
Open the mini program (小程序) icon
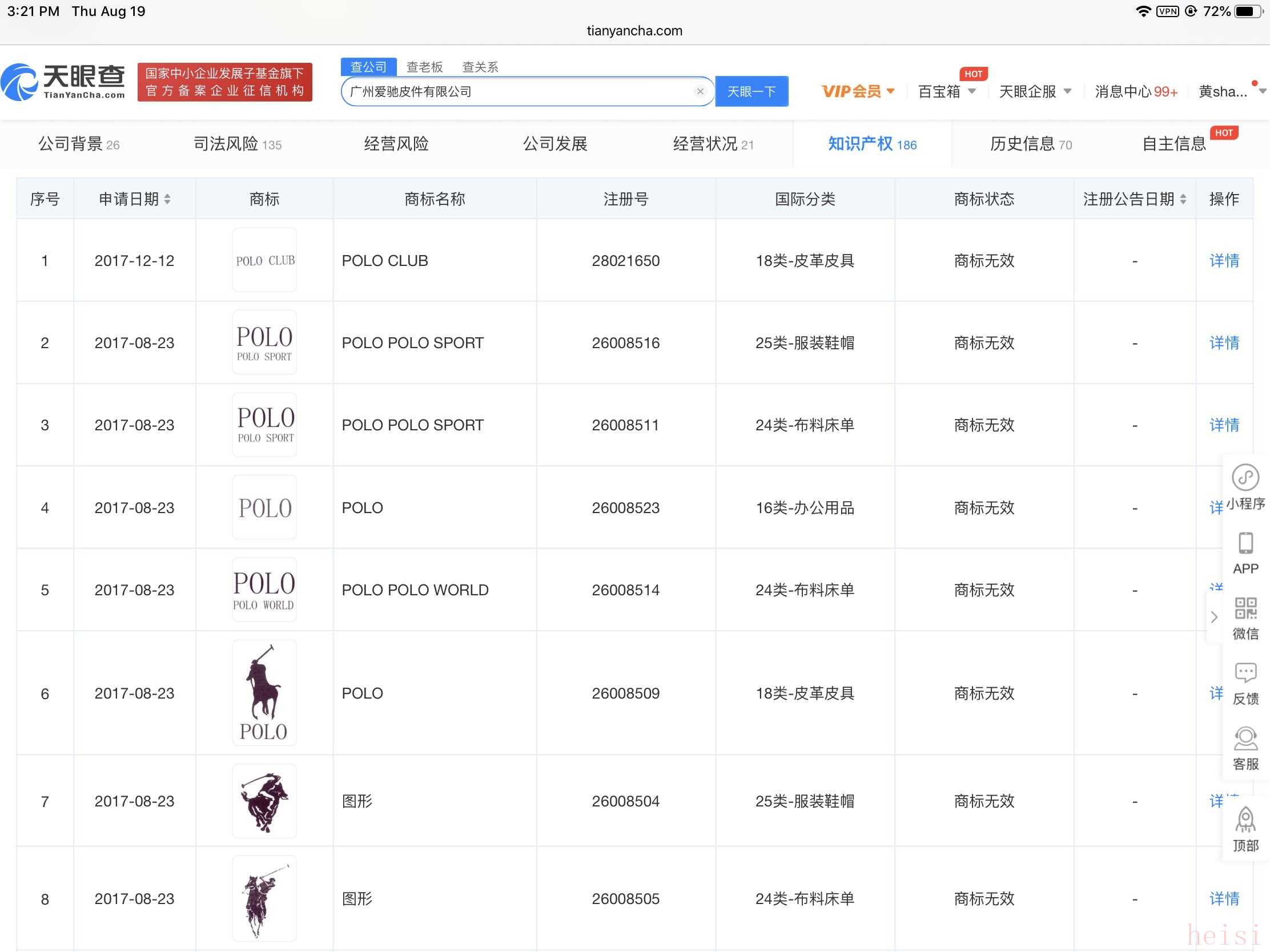pos(1245,478)
